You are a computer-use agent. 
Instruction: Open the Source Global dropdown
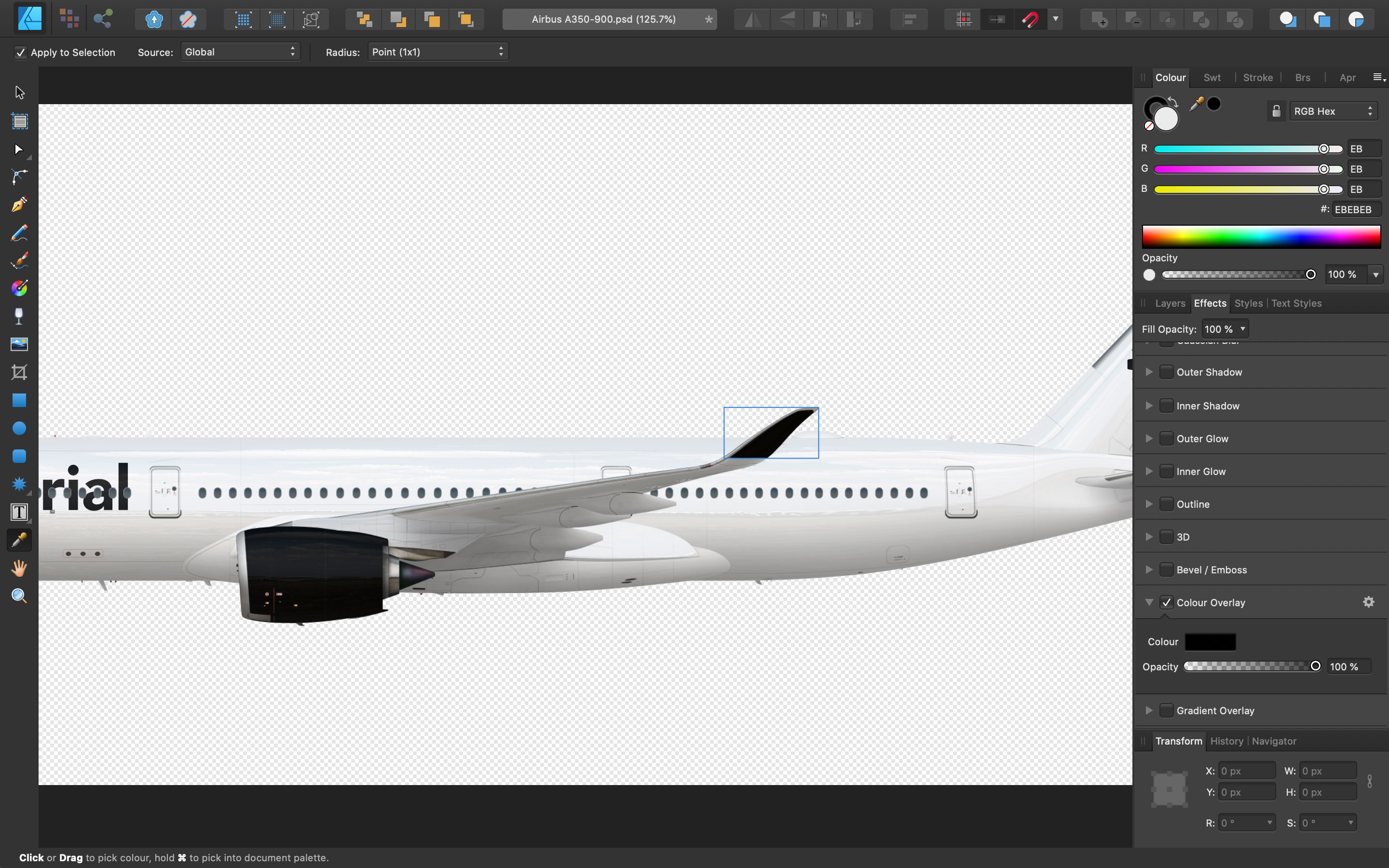click(x=240, y=52)
